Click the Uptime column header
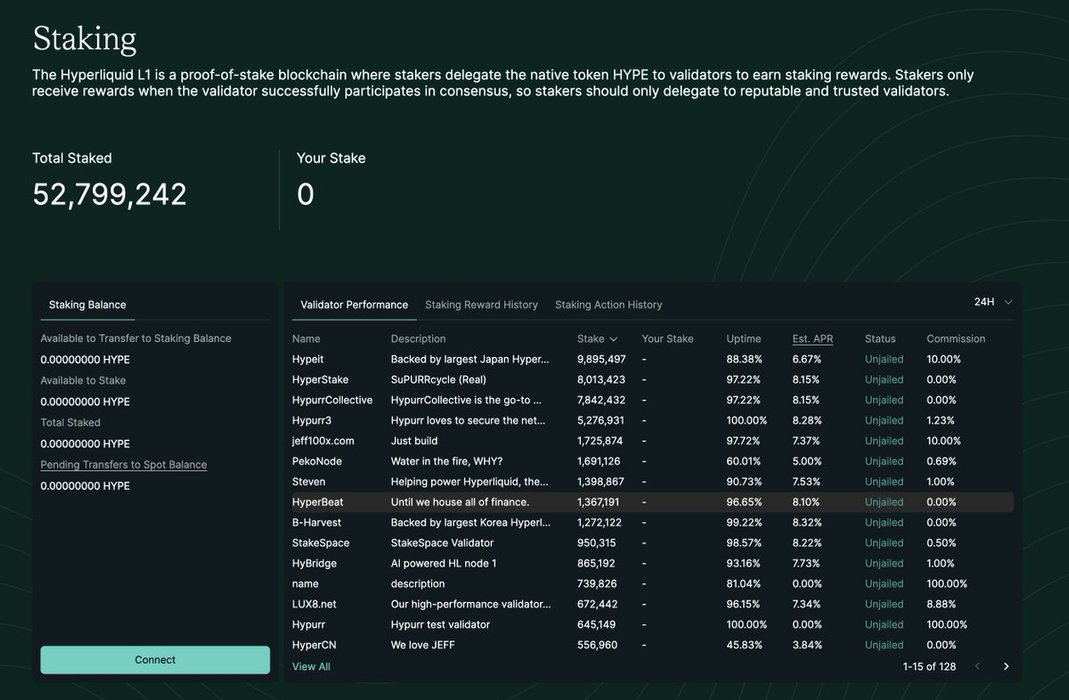 coord(743,339)
